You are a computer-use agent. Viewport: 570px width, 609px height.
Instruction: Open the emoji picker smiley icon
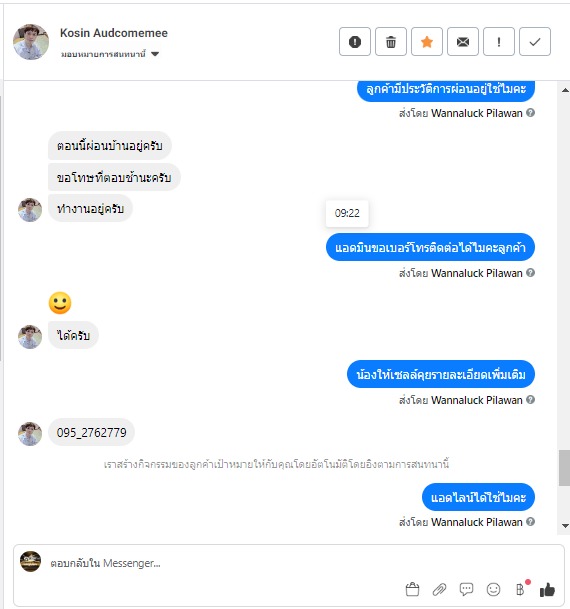493,589
